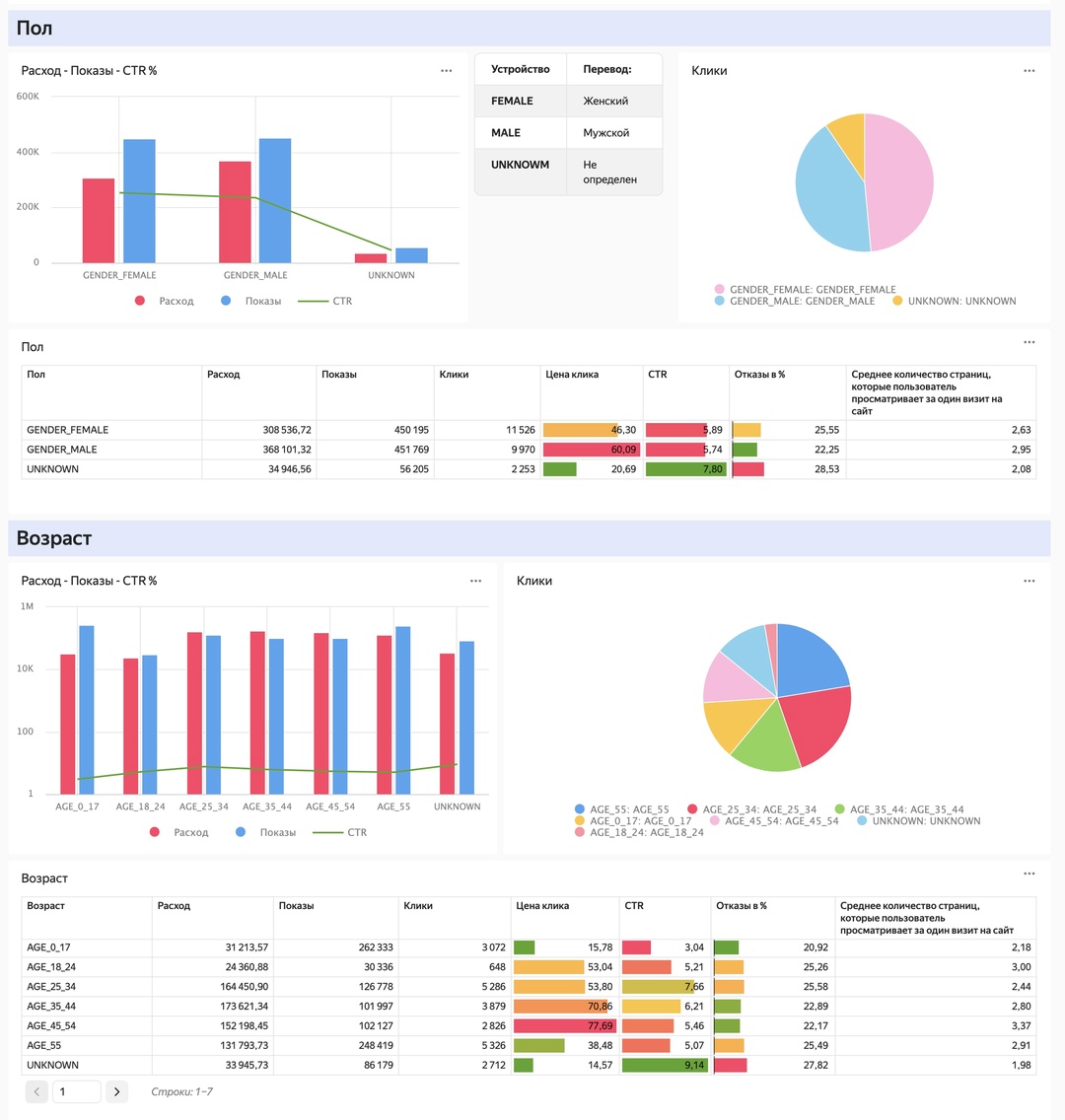Open three-dot menu of age Клики pie chart

(x=1029, y=581)
